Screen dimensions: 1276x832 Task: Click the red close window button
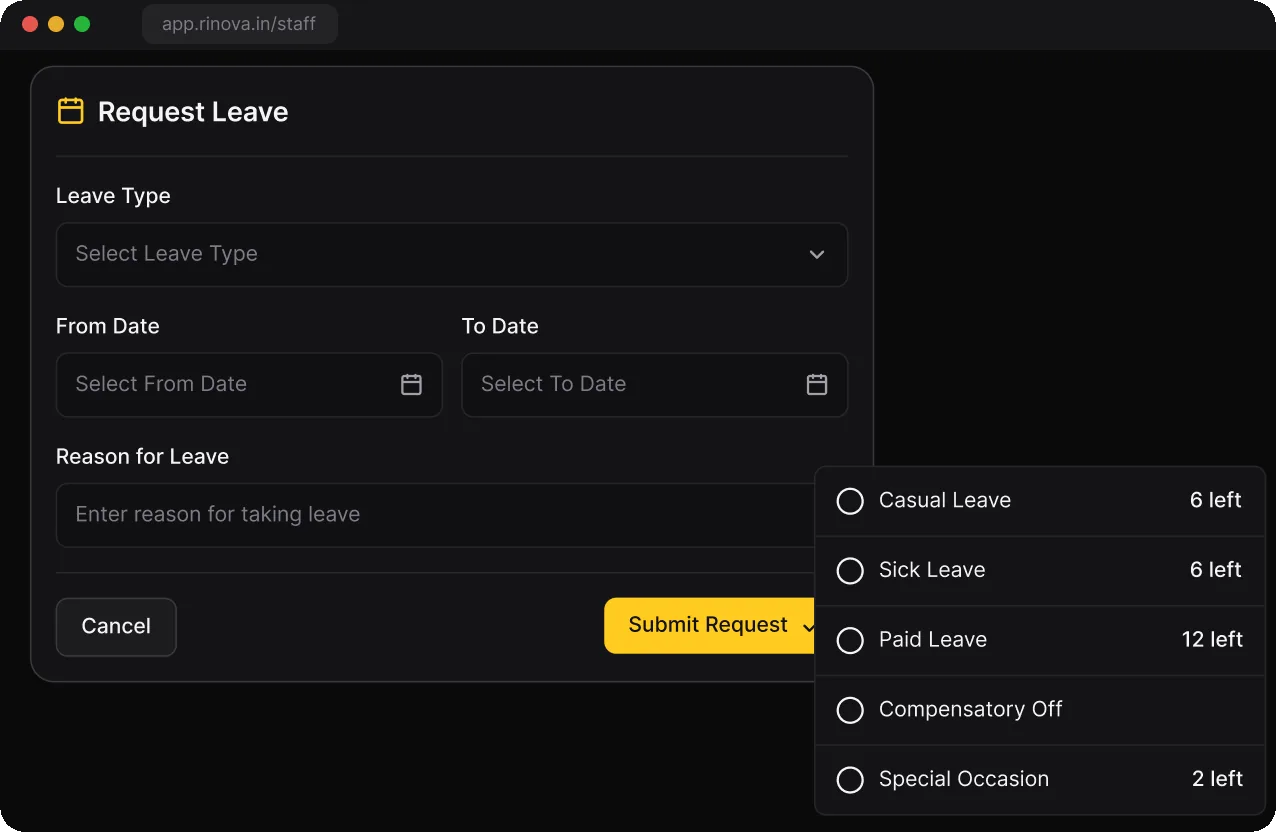tap(30, 24)
